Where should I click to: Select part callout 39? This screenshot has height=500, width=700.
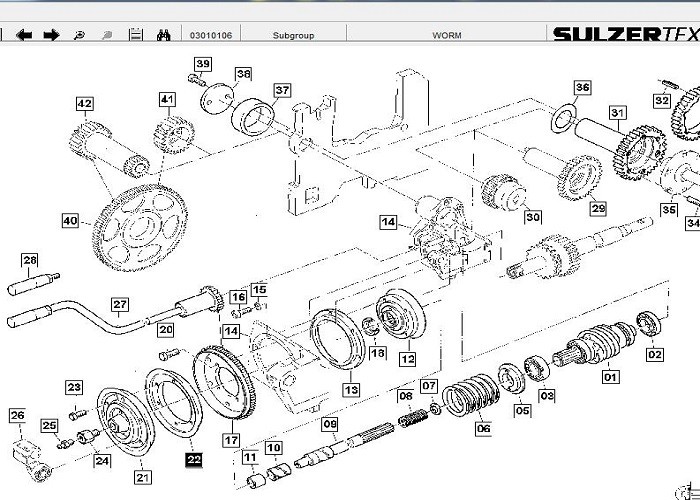point(203,64)
